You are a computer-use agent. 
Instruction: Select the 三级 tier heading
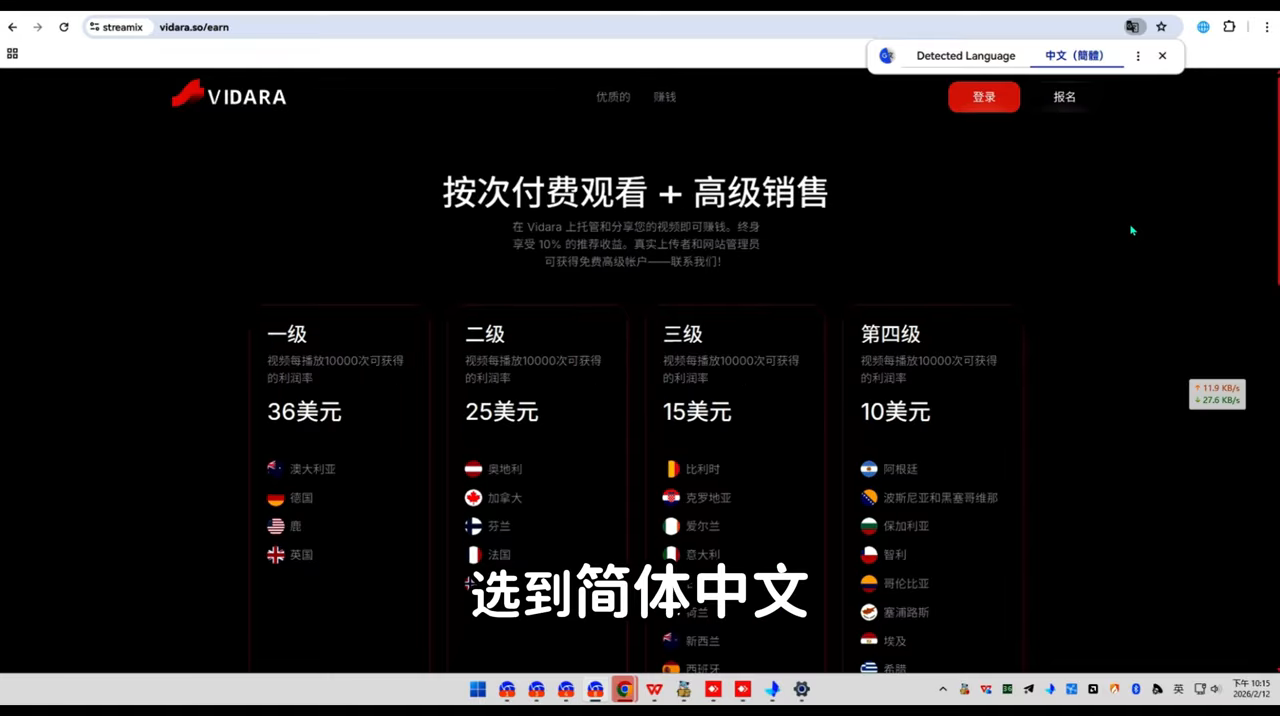683,334
